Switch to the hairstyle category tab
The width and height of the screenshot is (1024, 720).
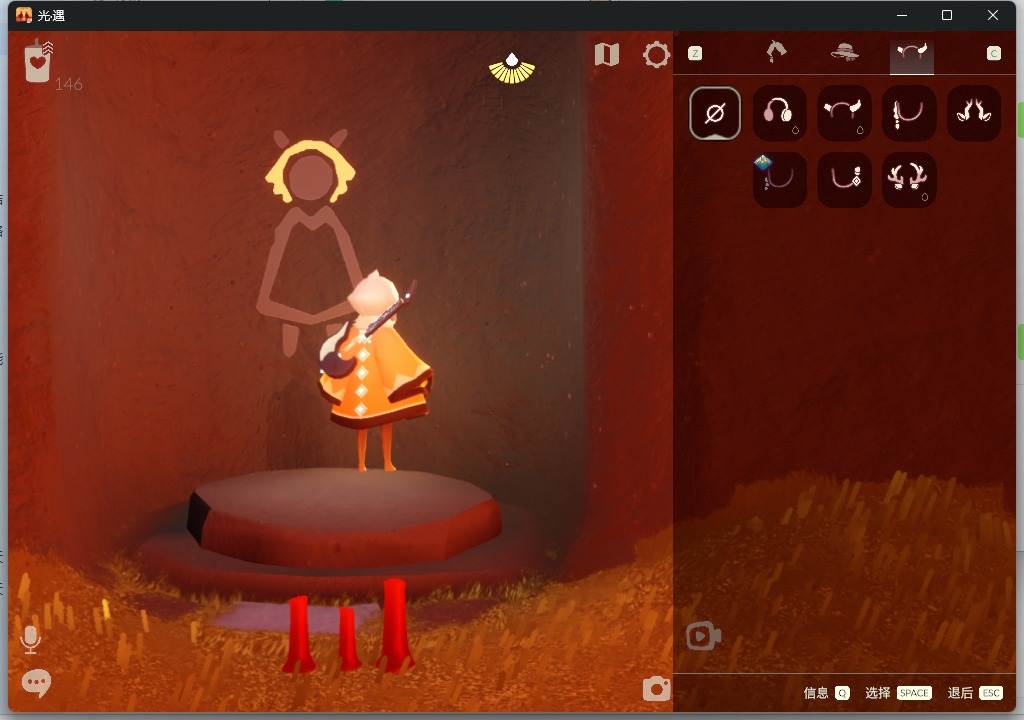point(776,52)
